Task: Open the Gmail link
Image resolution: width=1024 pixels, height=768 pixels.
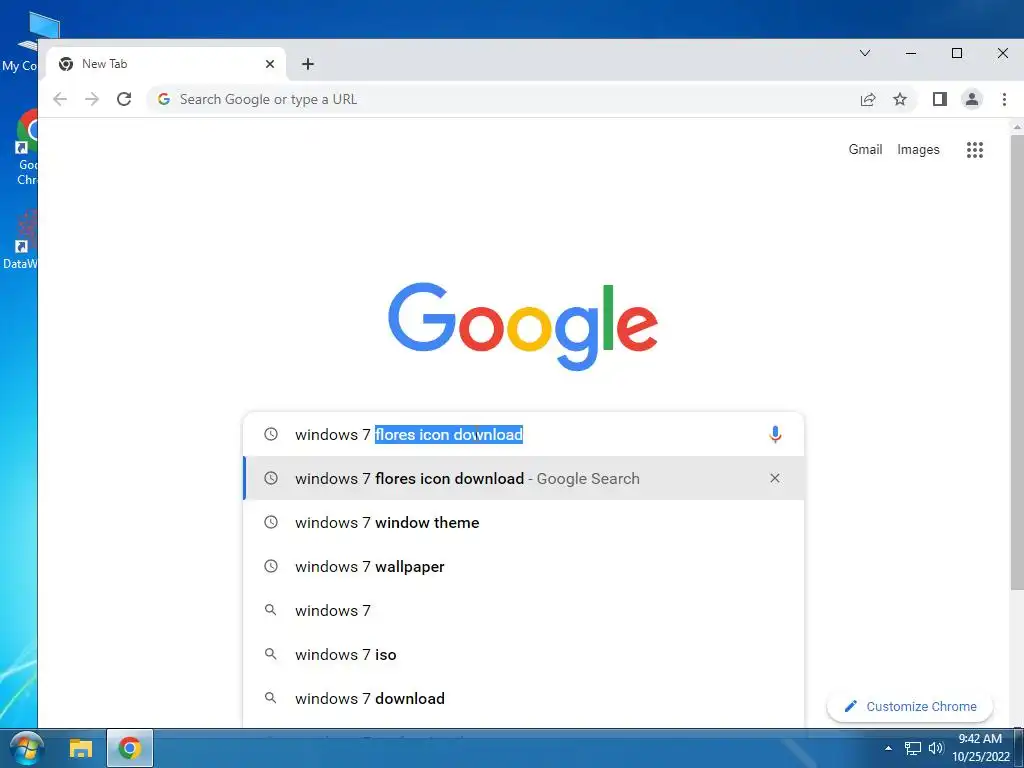Action: pos(865,150)
